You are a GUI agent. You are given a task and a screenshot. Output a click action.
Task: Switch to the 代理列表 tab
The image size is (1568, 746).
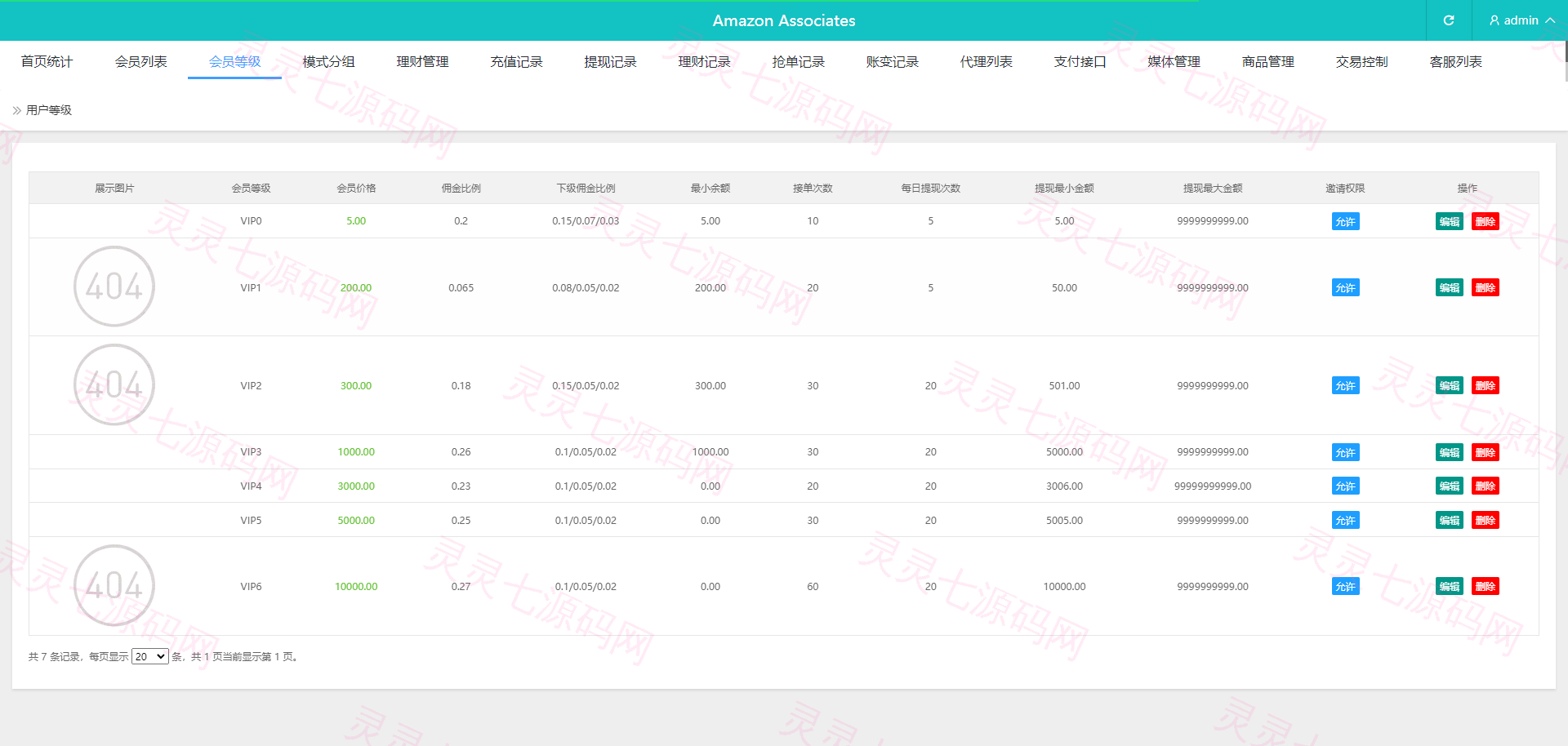[x=986, y=62]
